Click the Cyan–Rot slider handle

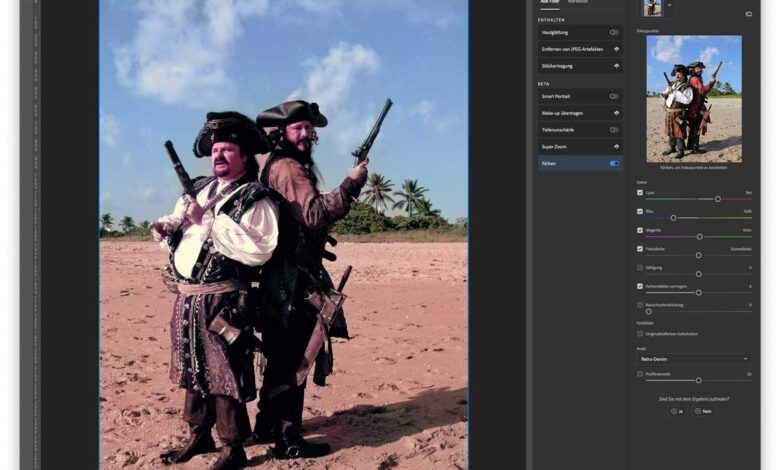[718, 199]
